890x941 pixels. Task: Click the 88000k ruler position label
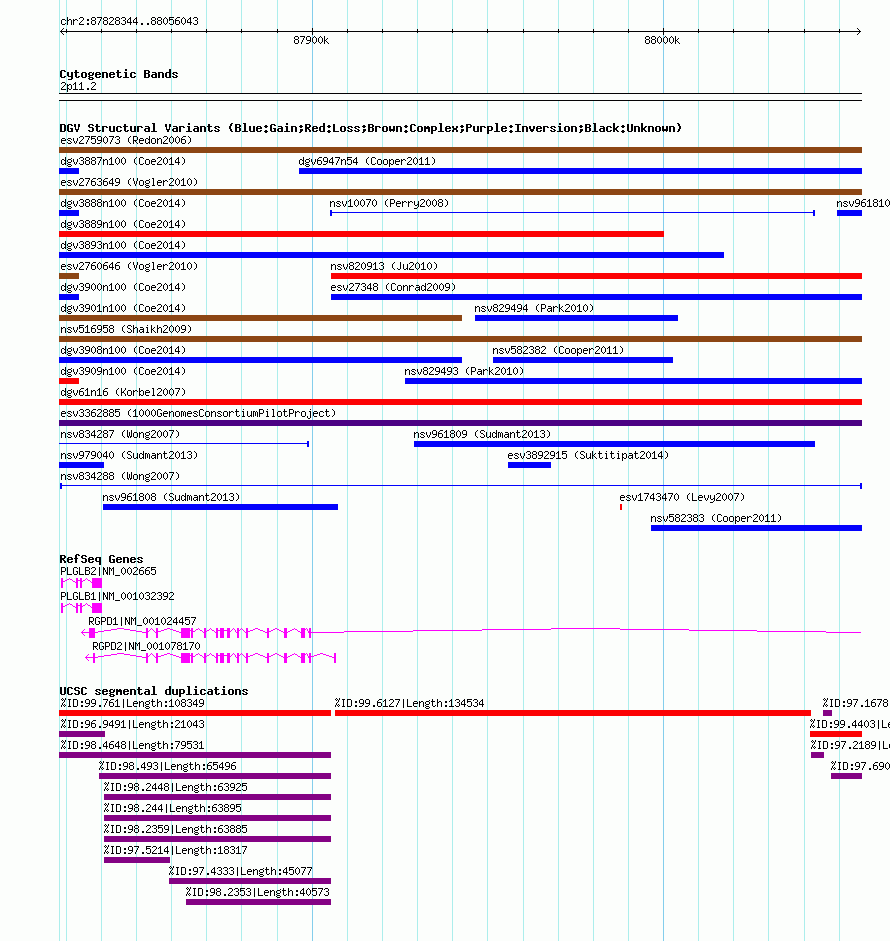pyautogui.click(x=662, y=40)
